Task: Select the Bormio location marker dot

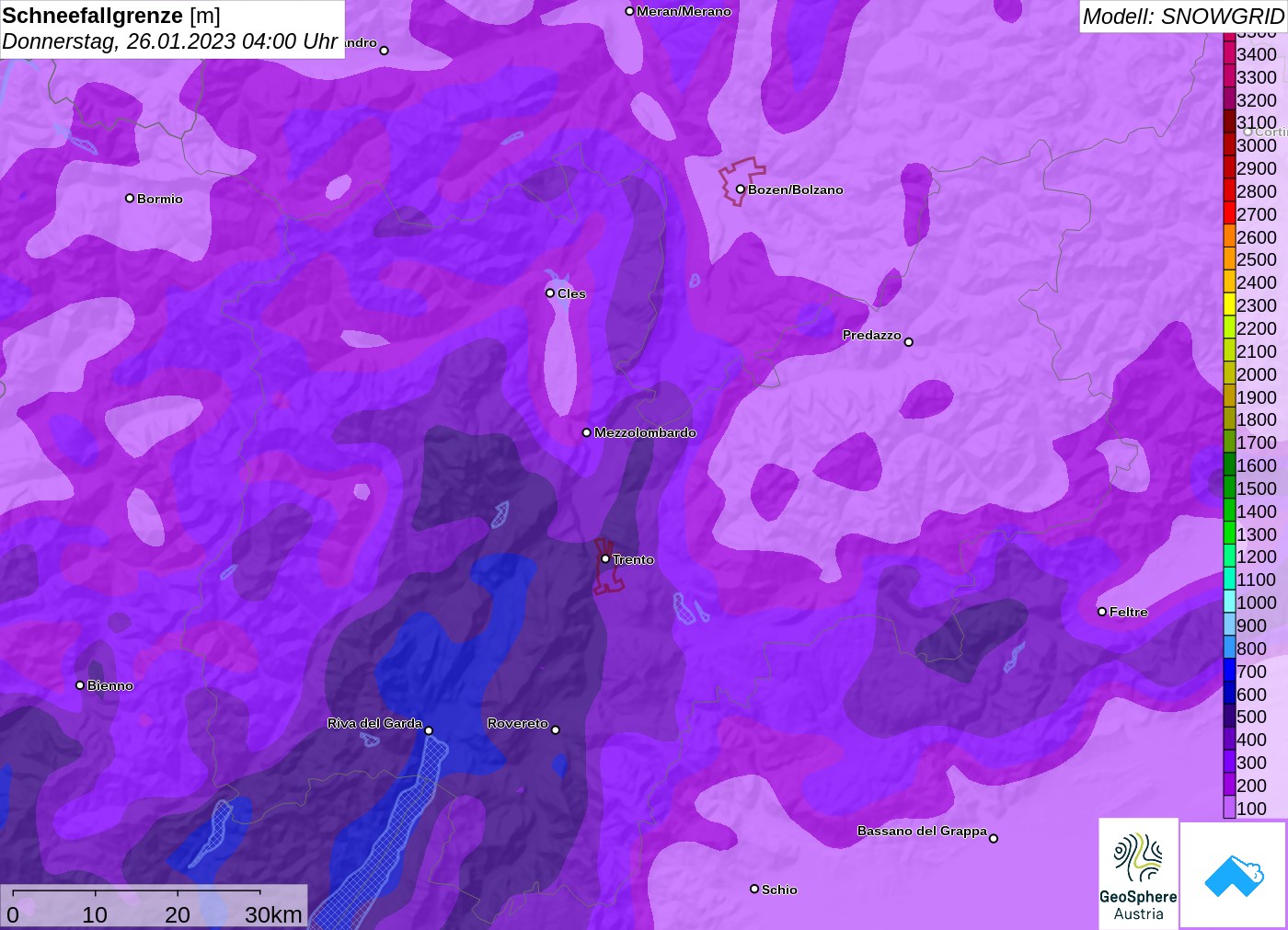Action: (x=130, y=199)
